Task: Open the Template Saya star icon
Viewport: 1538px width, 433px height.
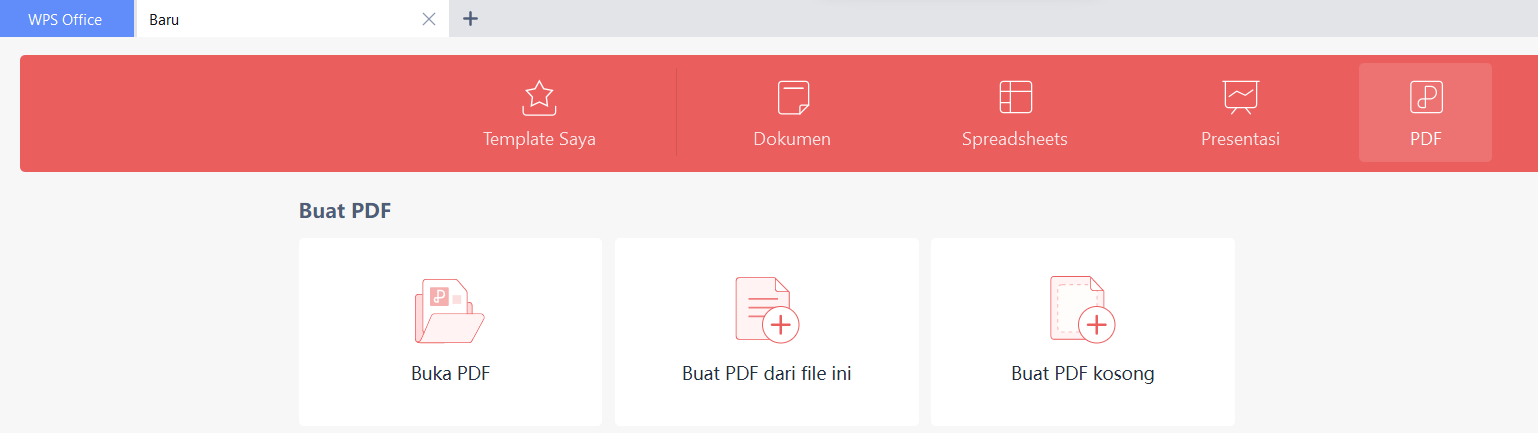Action: [539, 97]
